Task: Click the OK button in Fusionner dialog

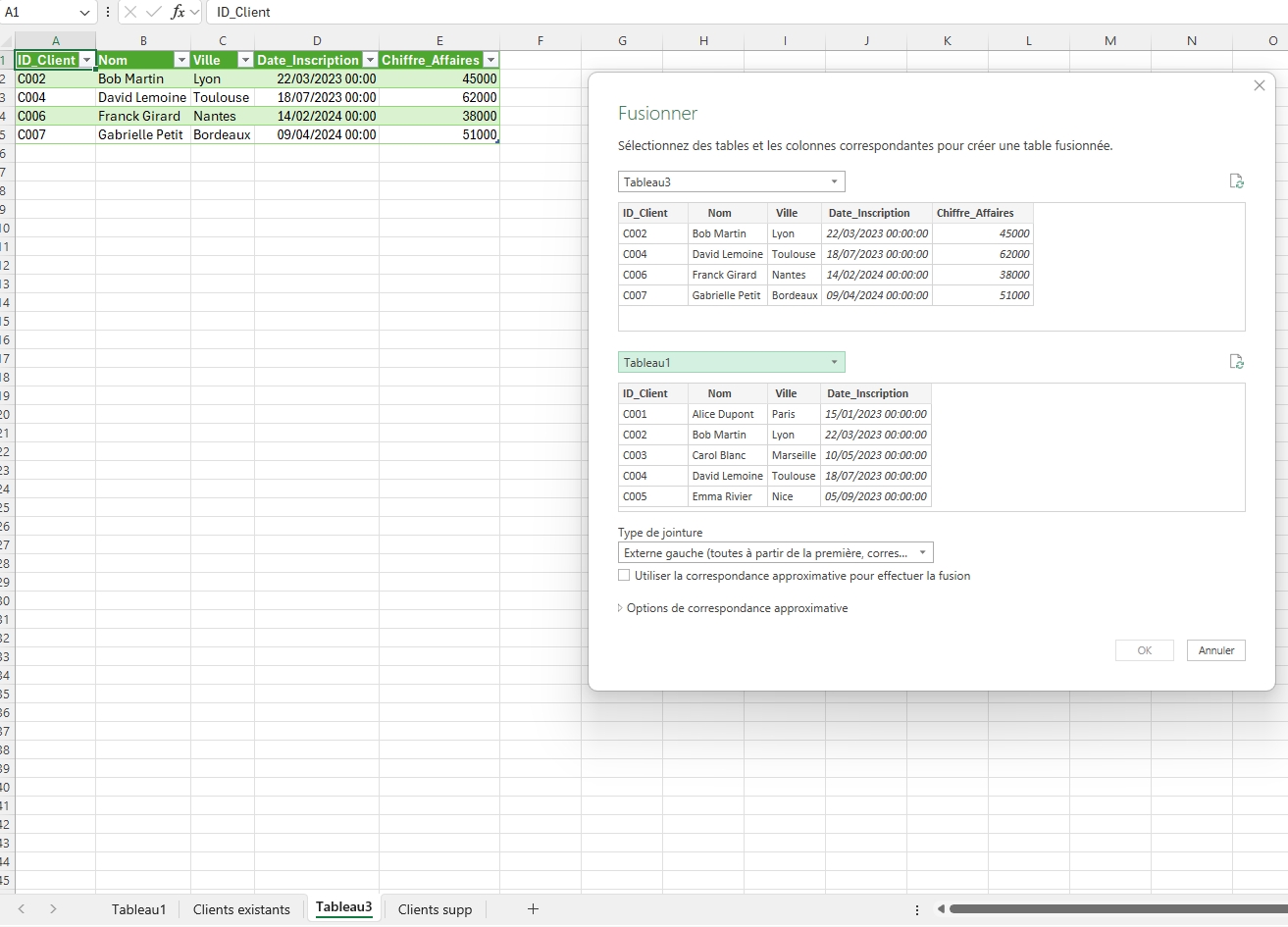Action: pos(1144,650)
